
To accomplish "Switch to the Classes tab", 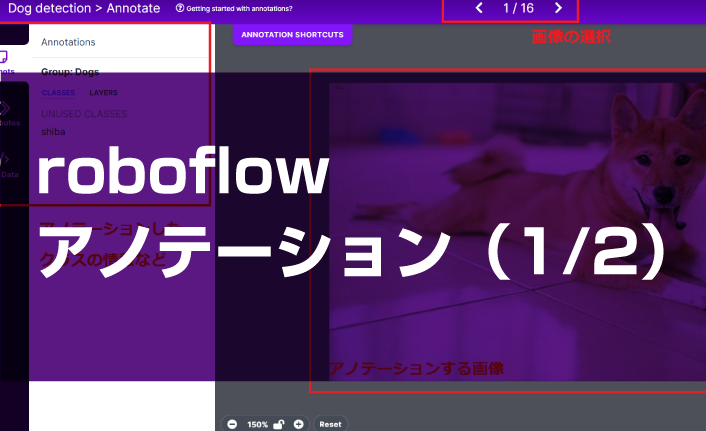I will [59, 92].
